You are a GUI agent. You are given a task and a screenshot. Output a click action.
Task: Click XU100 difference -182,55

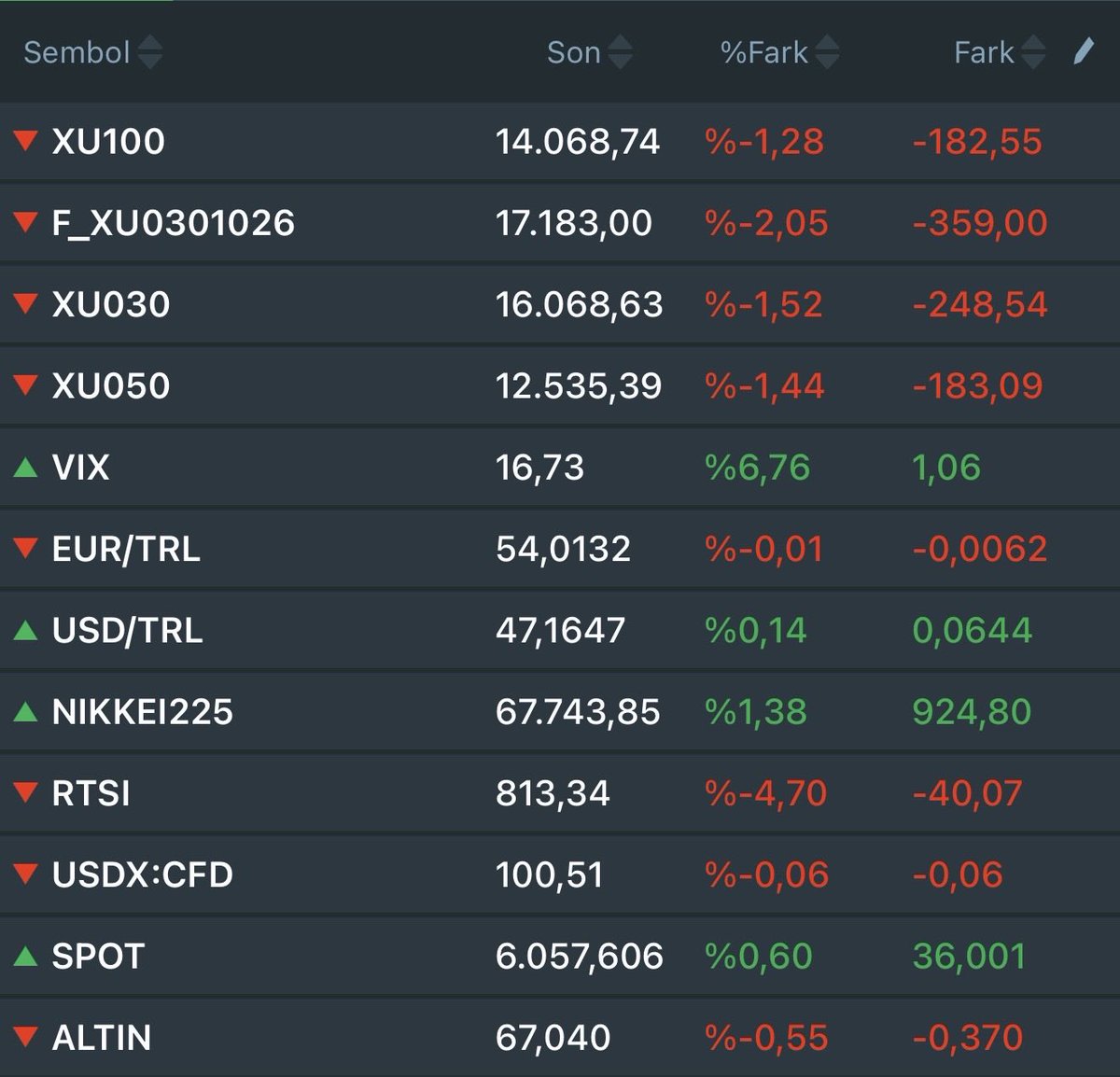point(977,142)
